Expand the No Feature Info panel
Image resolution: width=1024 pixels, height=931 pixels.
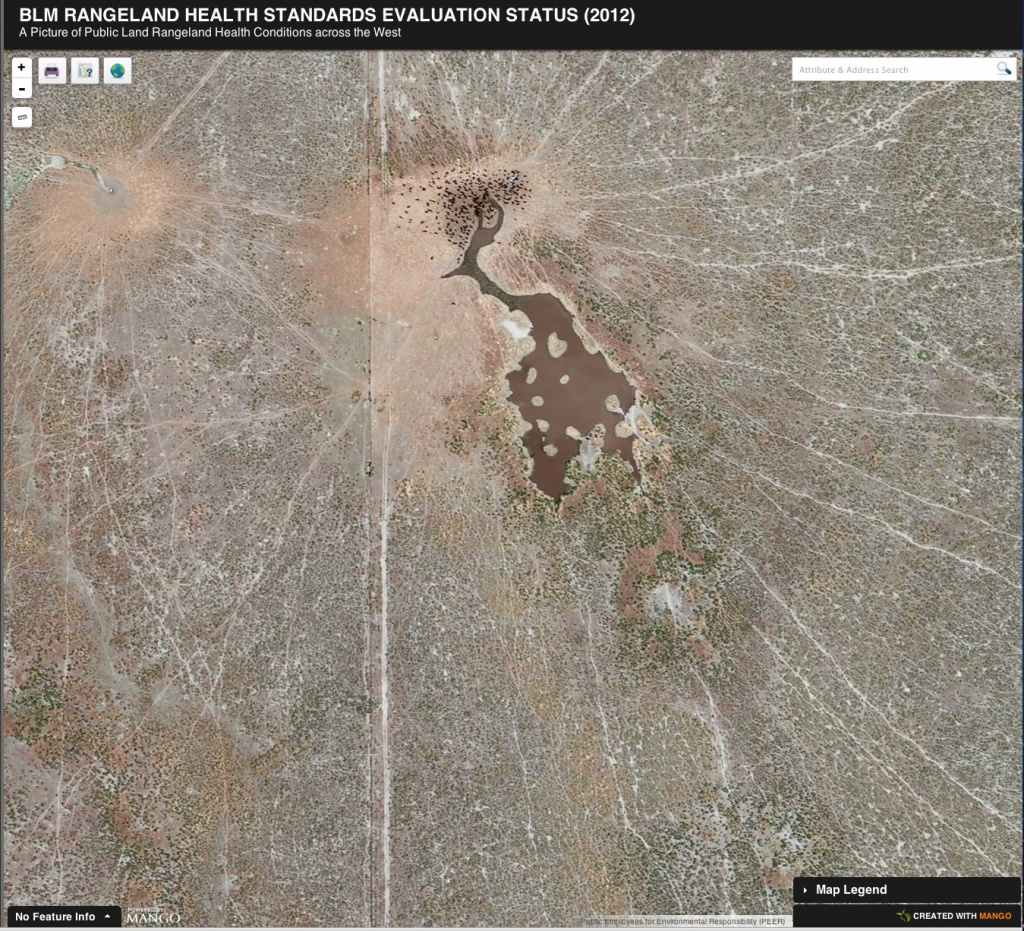[63, 916]
